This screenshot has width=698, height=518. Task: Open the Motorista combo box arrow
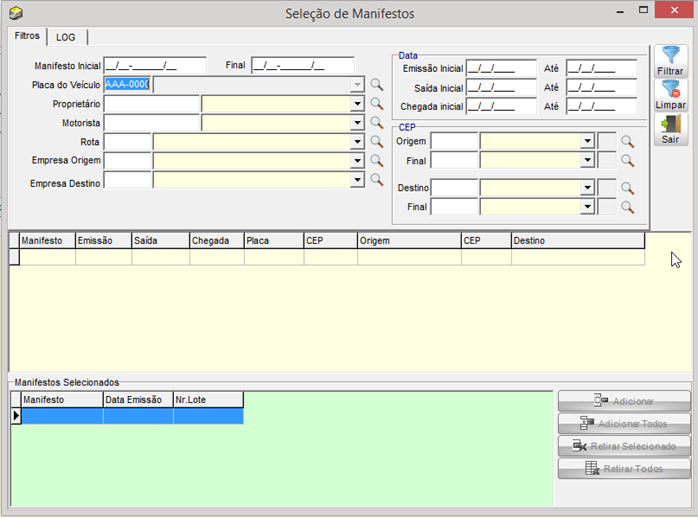tap(357, 123)
